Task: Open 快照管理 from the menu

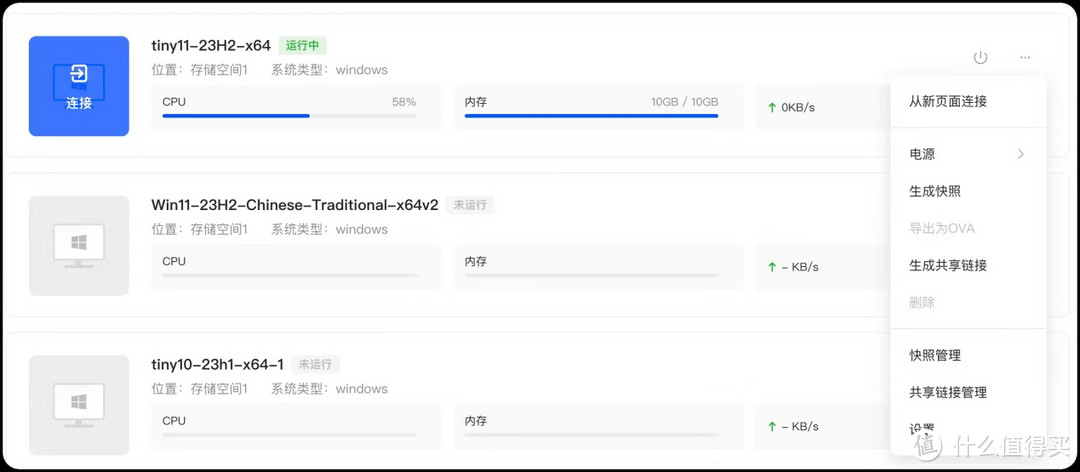Action: pyautogui.click(x=968, y=356)
